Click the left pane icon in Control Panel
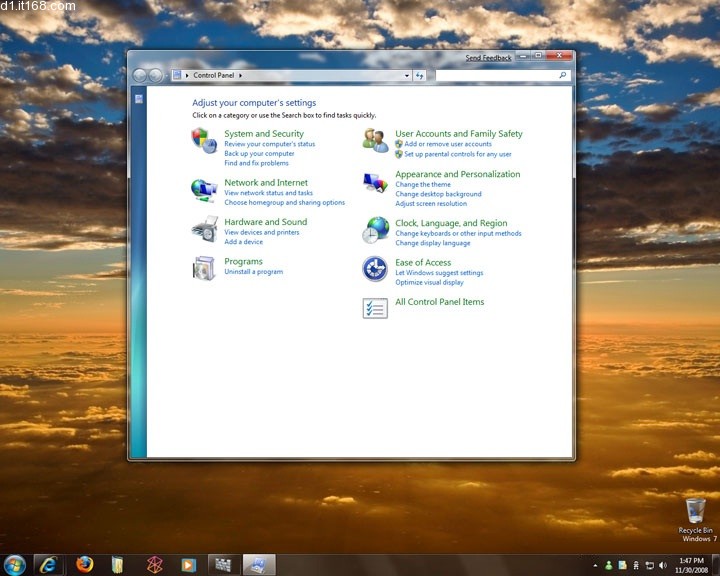This screenshot has width=720, height=576. point(139,99)
